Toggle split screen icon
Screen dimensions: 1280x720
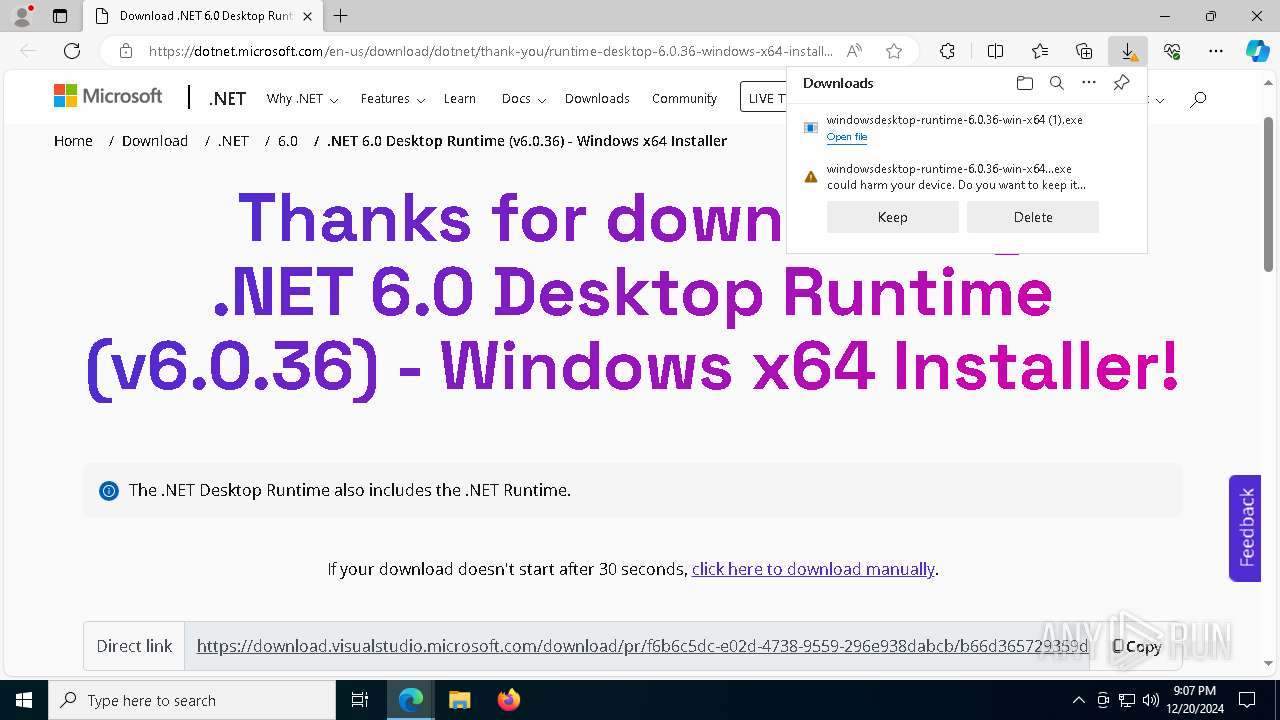(x=995, y=51)
